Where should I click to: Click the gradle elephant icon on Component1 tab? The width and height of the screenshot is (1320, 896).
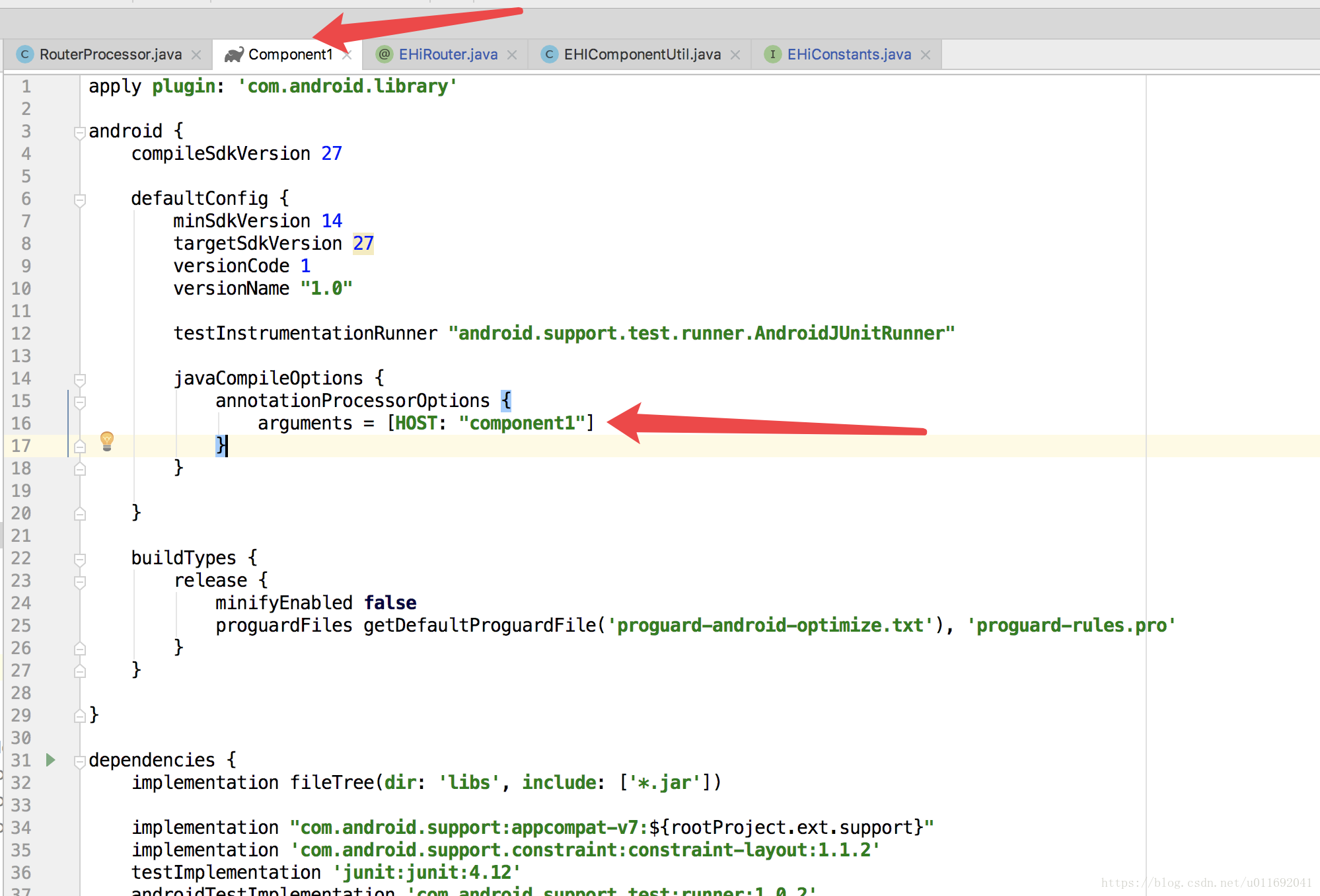click(234, 54)
